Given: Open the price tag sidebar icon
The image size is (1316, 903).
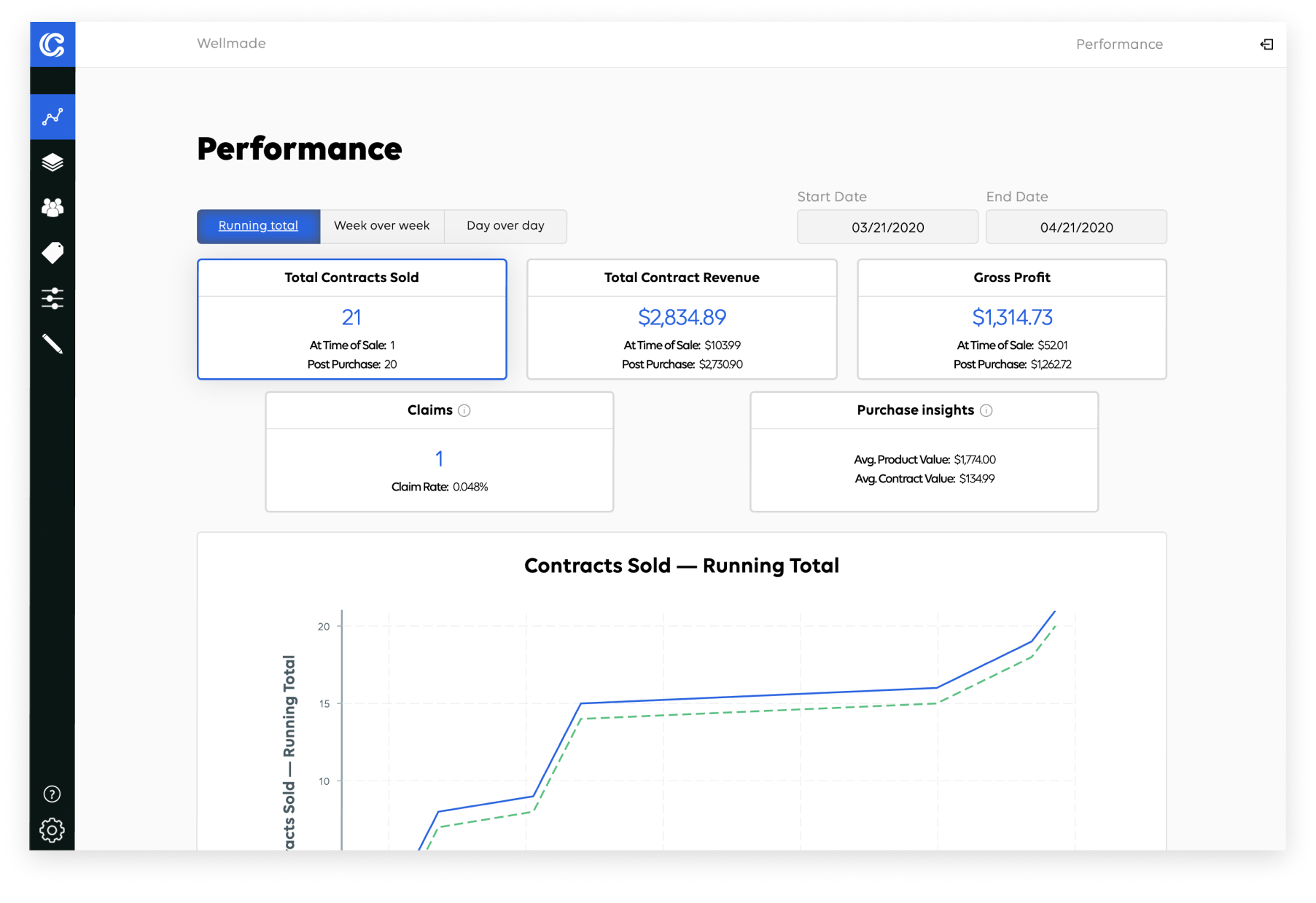Looking at the screenshot, I should pos(52,253).
